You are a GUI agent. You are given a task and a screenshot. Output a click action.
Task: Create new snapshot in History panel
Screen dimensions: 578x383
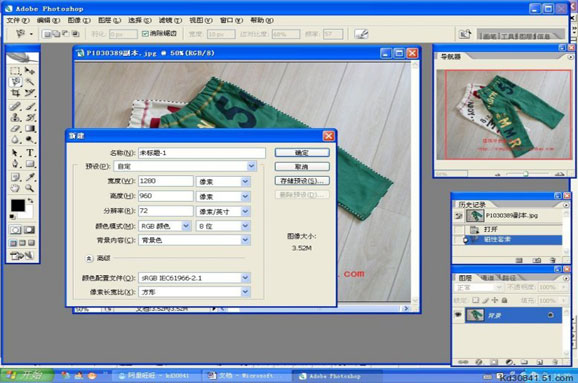click(537, 260)
